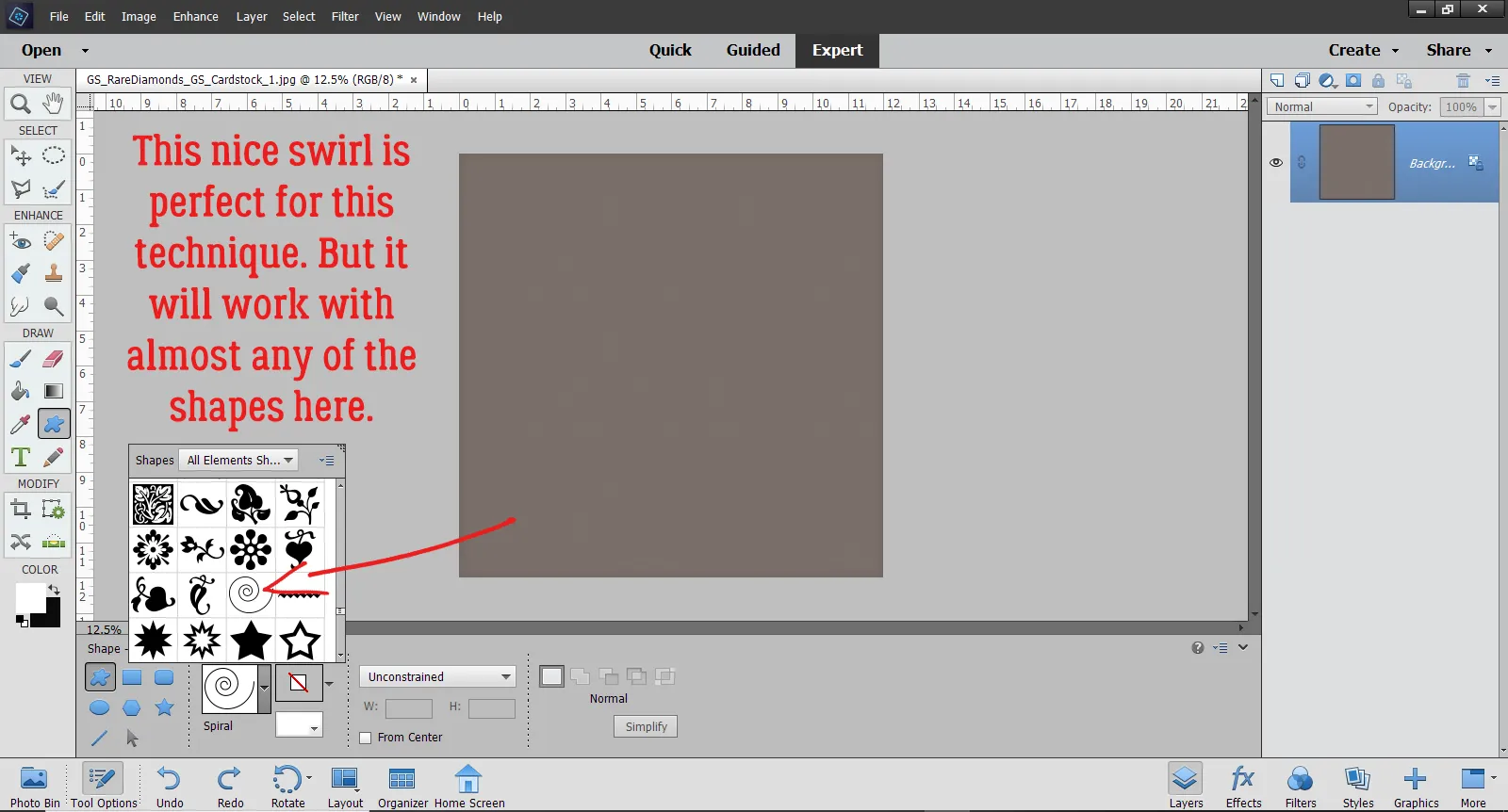The image size is (1508, 812).
Task: Pick the Type tool
Action: [20, 458]
